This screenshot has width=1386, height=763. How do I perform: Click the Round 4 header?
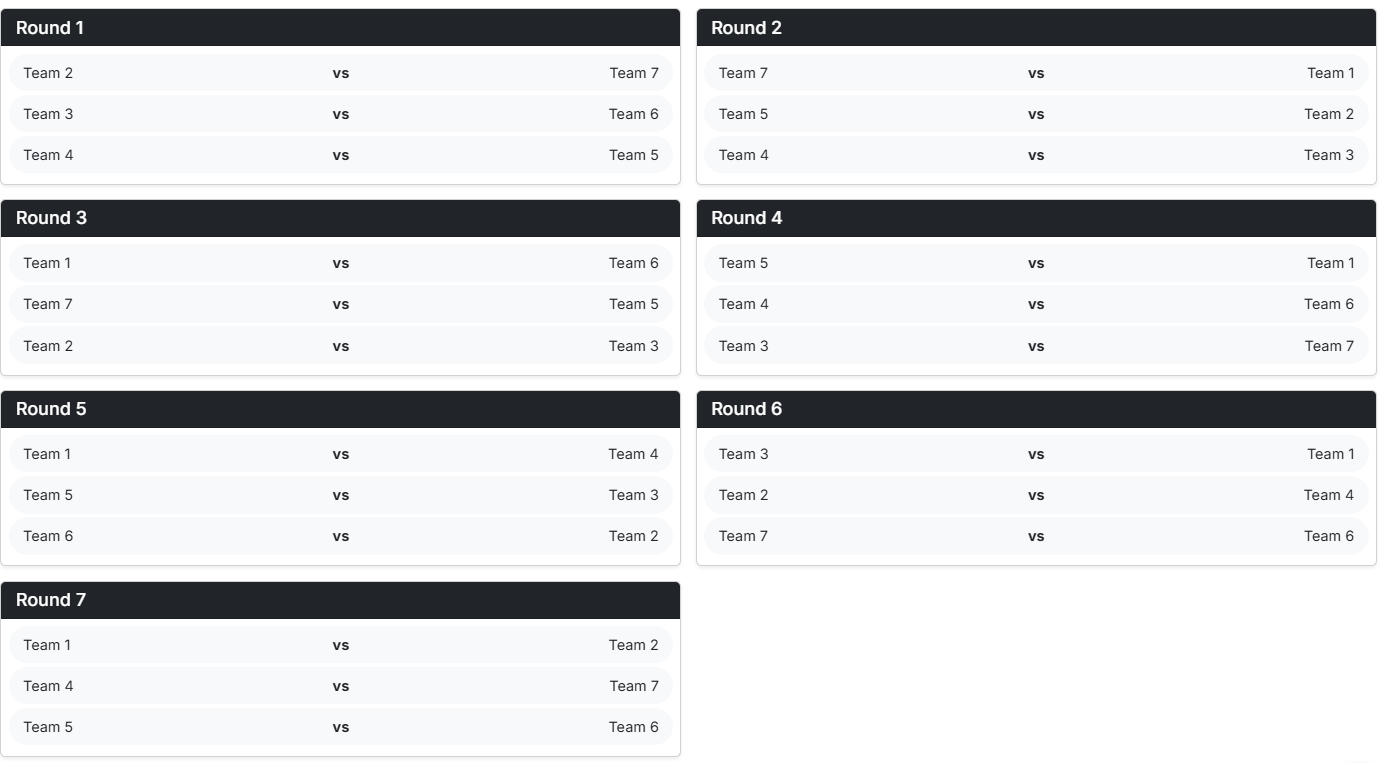point(747,218)
